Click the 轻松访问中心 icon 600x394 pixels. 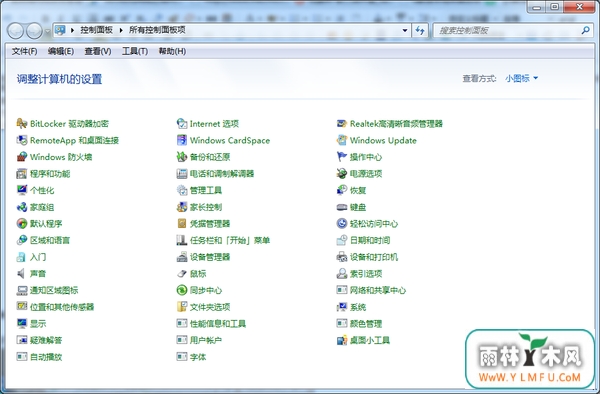[342, 223]
